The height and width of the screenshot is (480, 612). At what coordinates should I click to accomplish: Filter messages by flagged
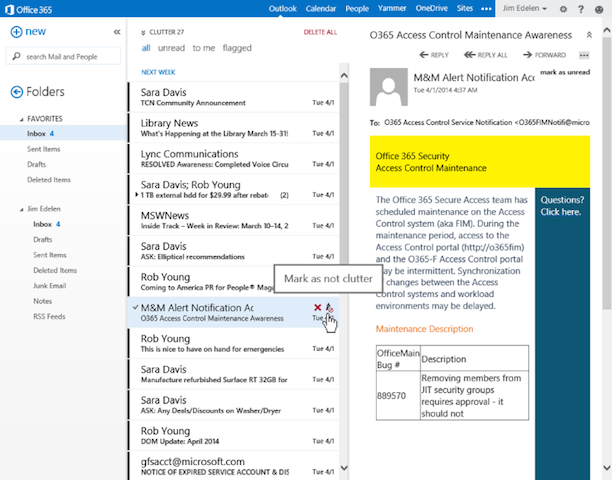pos(237,47)
